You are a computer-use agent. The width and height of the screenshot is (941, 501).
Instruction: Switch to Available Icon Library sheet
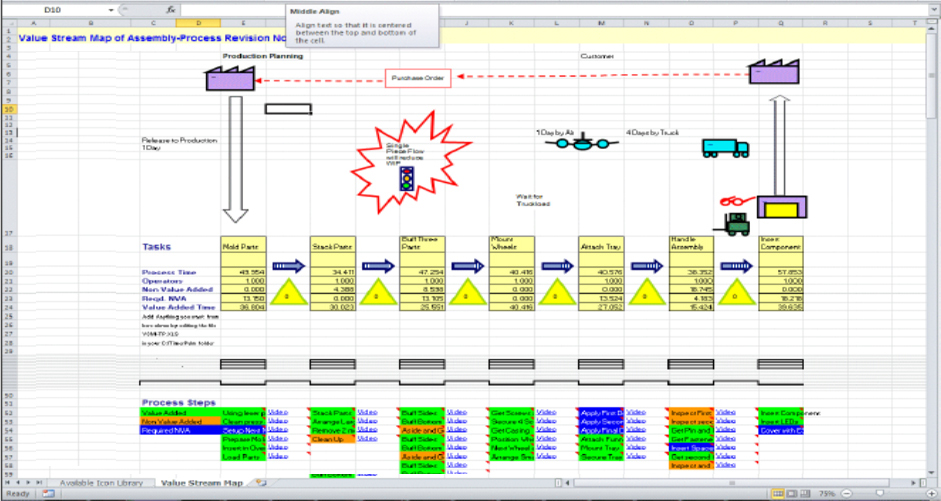pyautogui.click(x=101, y=483)
